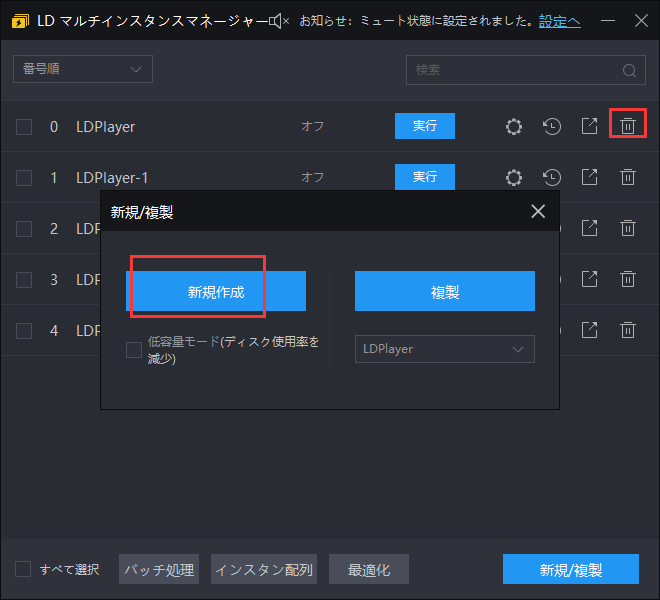This screenshot has width=660, height=600.
Task: Click trash icon in row 3
Action: pos(628,279)
